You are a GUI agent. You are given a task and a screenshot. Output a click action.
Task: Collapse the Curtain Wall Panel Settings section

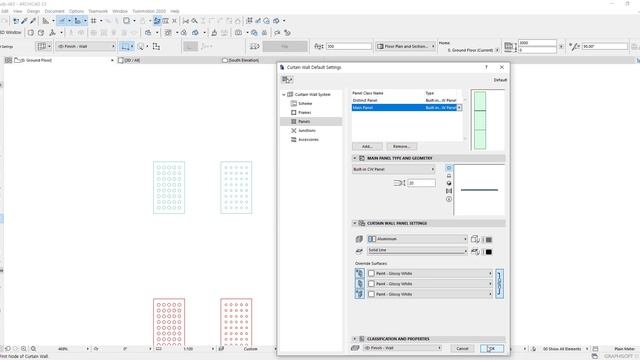355,223
